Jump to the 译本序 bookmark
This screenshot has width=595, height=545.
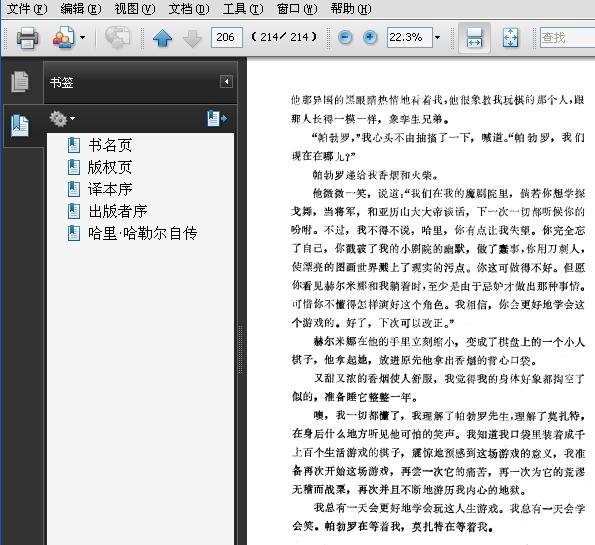coord(110,189)
